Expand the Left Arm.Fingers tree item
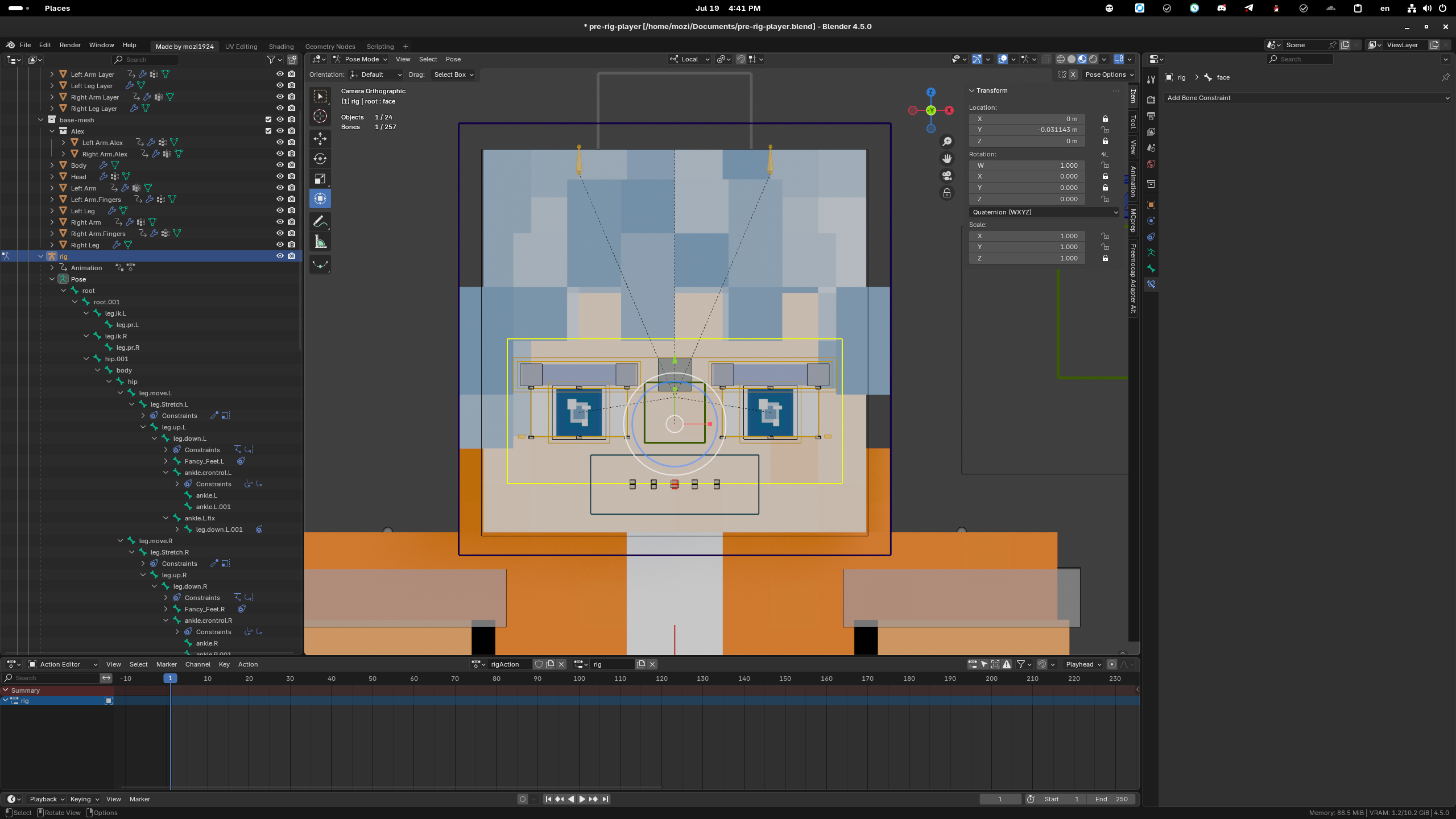 52,200
